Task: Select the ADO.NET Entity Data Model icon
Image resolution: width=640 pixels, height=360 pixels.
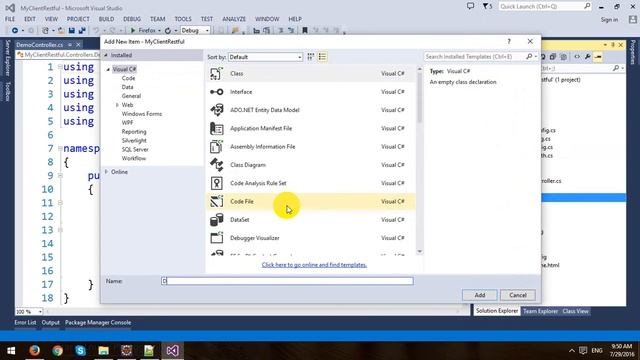Action: [216, 110]
